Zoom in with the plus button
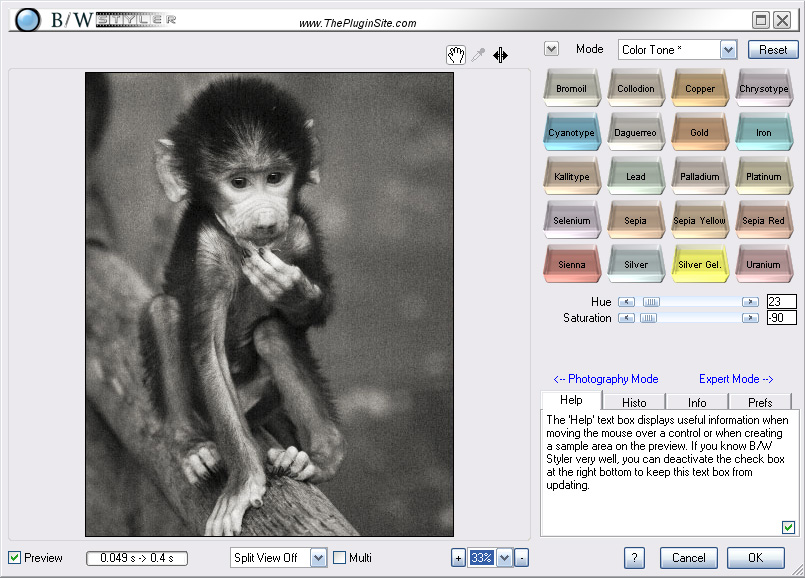Image resolution: width=805 pixels, height=578 pixels. click(x=458, y=558)
